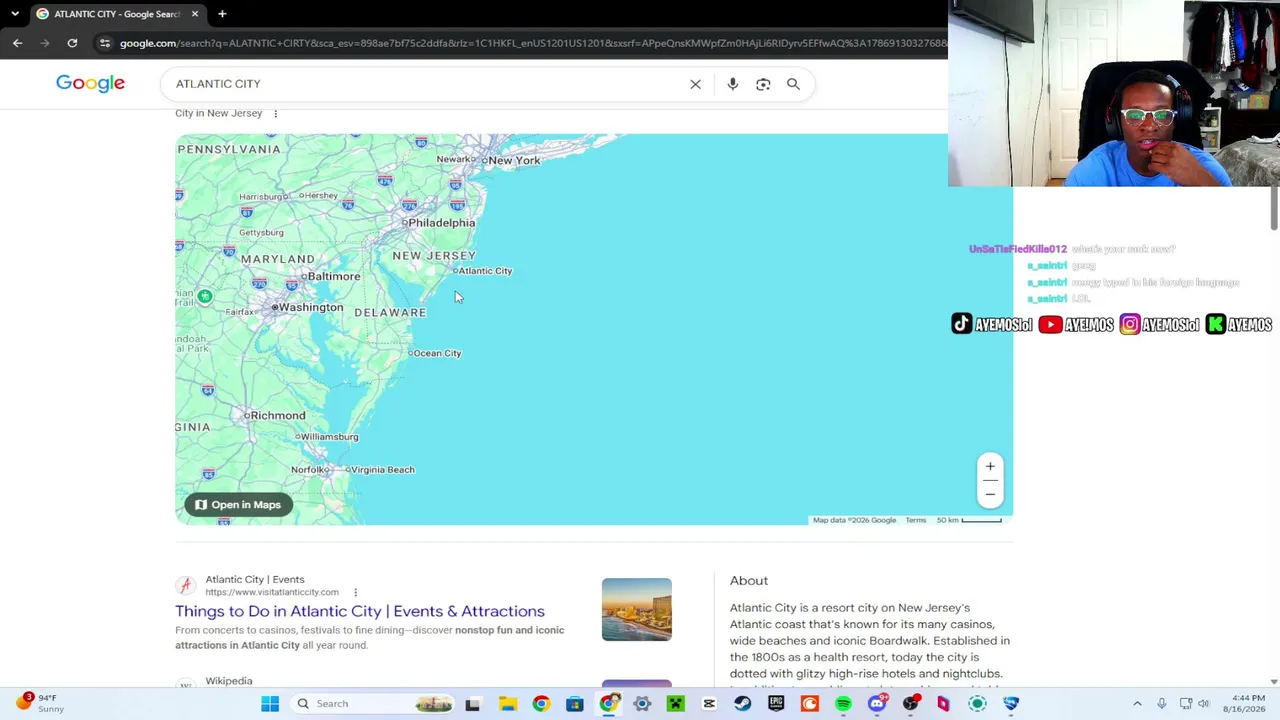Open the tab search dropdown arrow
Image resolution: width=1280 pixels, height=720 pixels.
coord(15,14)
